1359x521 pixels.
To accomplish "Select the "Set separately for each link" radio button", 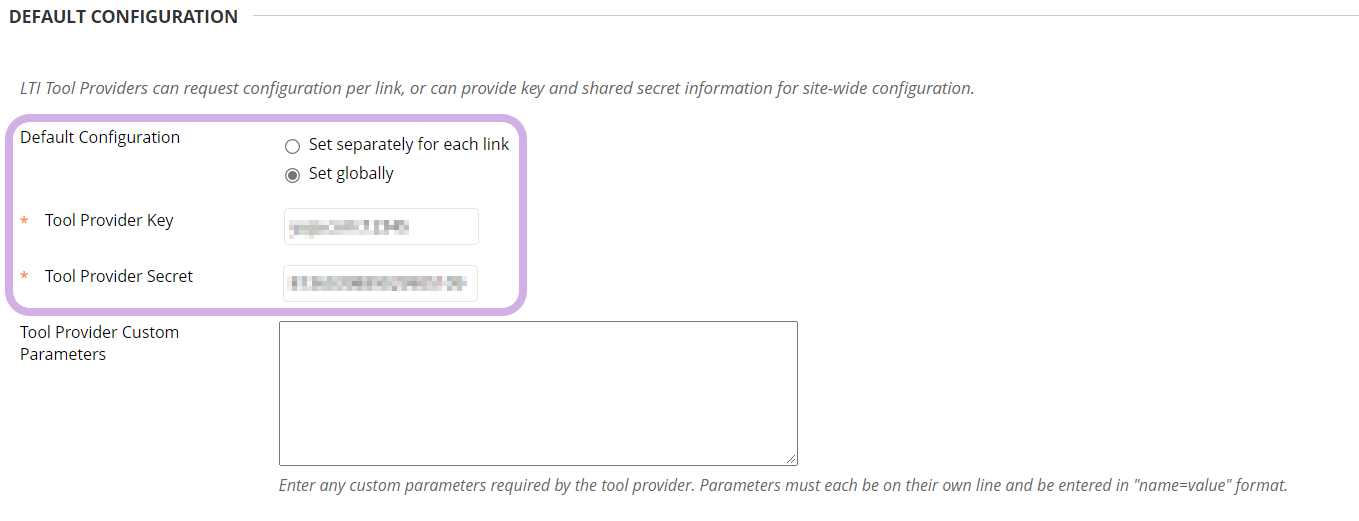I will [292, 146].
